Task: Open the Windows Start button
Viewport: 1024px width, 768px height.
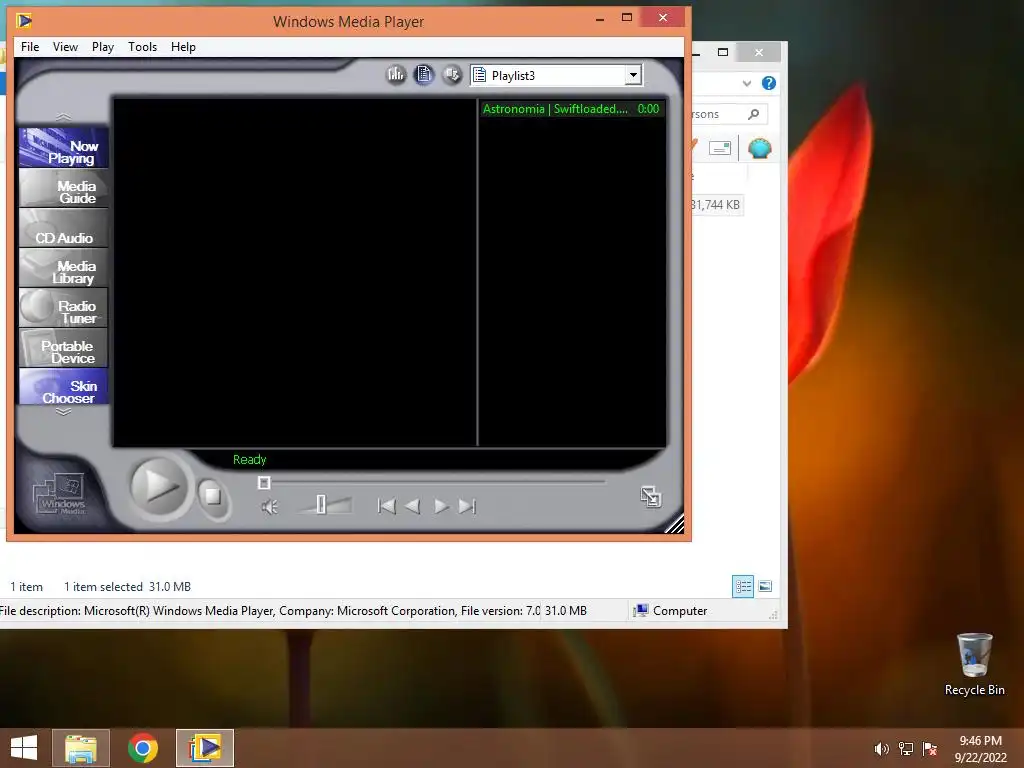Action: tap(24, 748)
